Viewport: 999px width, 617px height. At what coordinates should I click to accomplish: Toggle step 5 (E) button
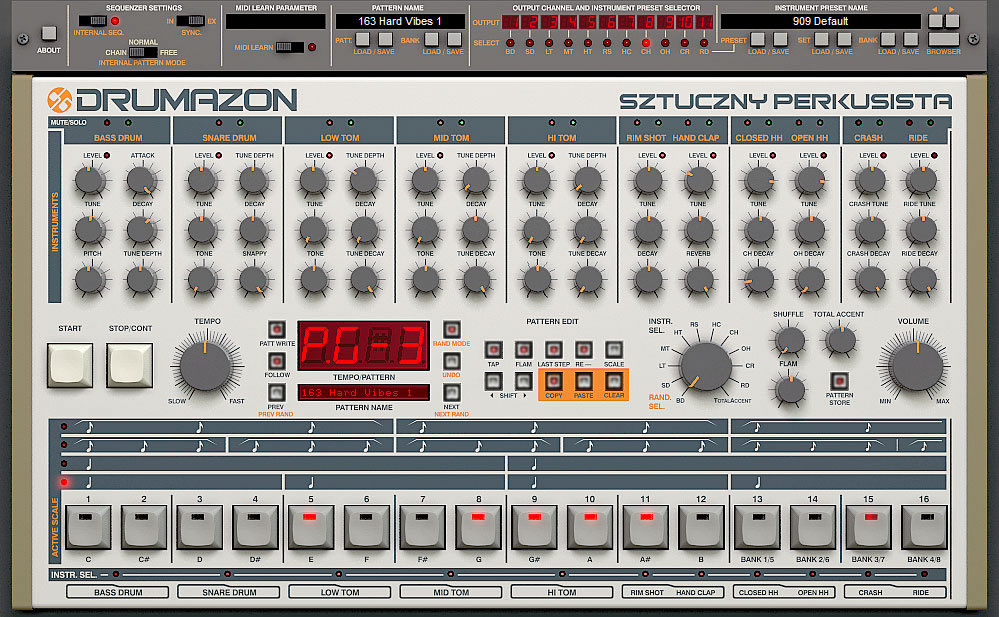pos(310,526)
